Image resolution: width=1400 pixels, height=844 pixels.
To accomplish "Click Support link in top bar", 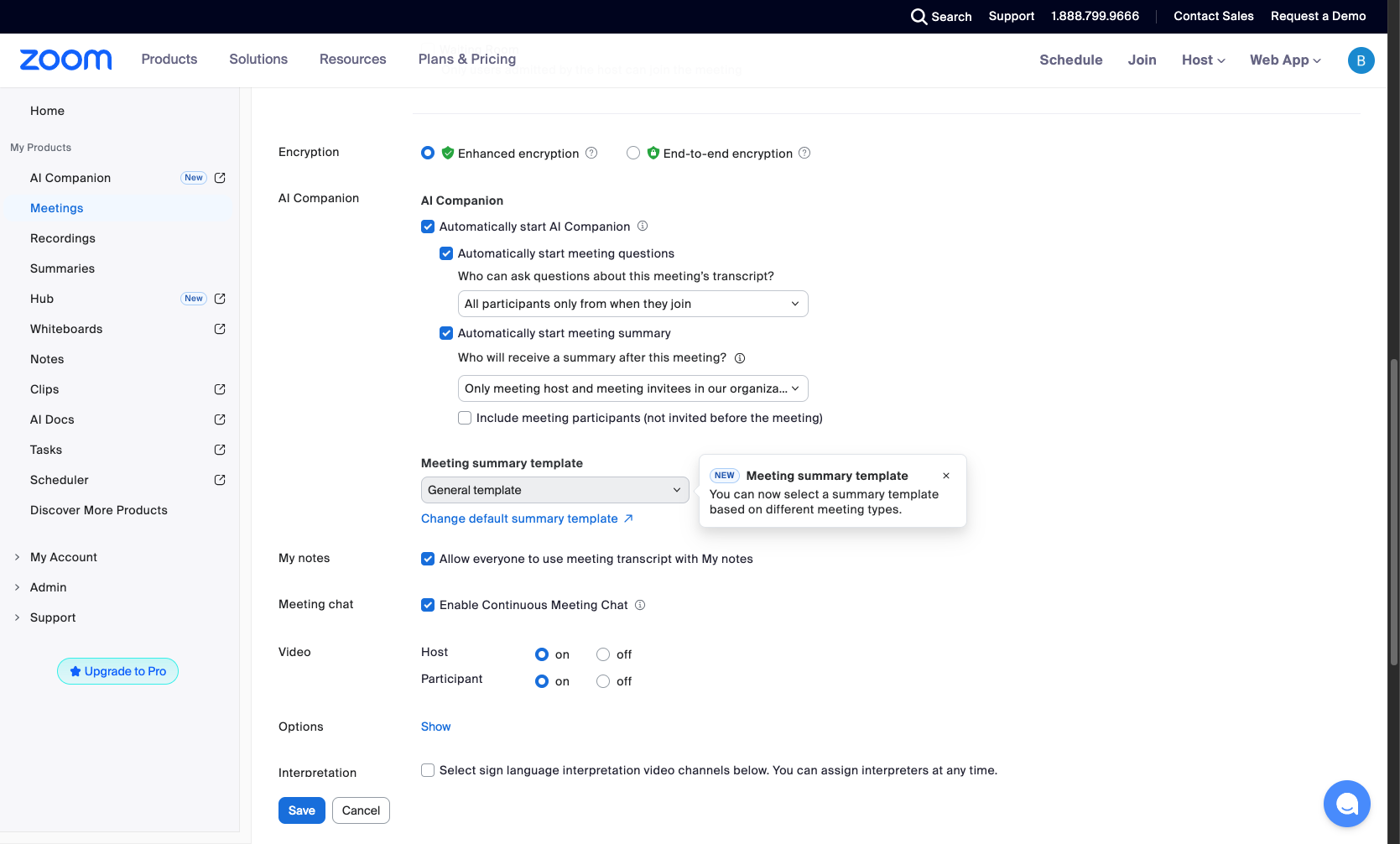I will click(x=1011, y=16).
